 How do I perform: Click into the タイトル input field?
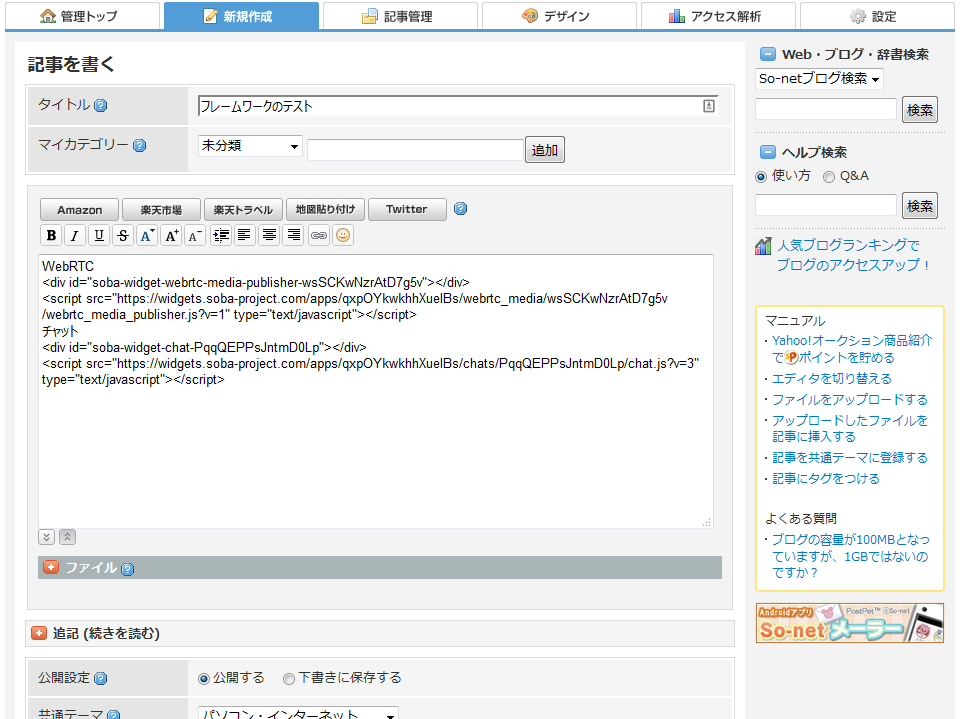[450, 106]
